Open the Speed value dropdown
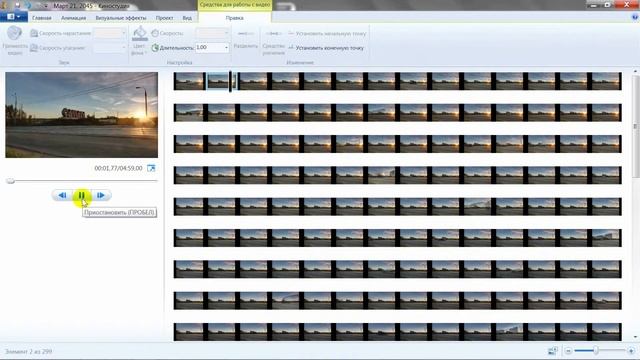The width and height of the screenshot is (640, 360). click(x=226, y=33)
